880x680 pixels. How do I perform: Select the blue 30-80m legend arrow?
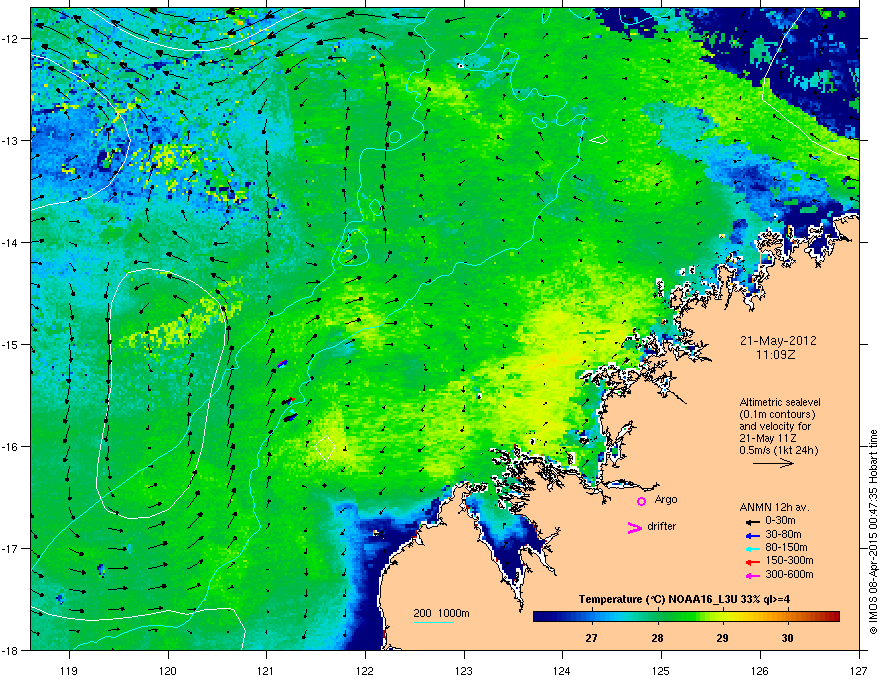coord(753,535)
